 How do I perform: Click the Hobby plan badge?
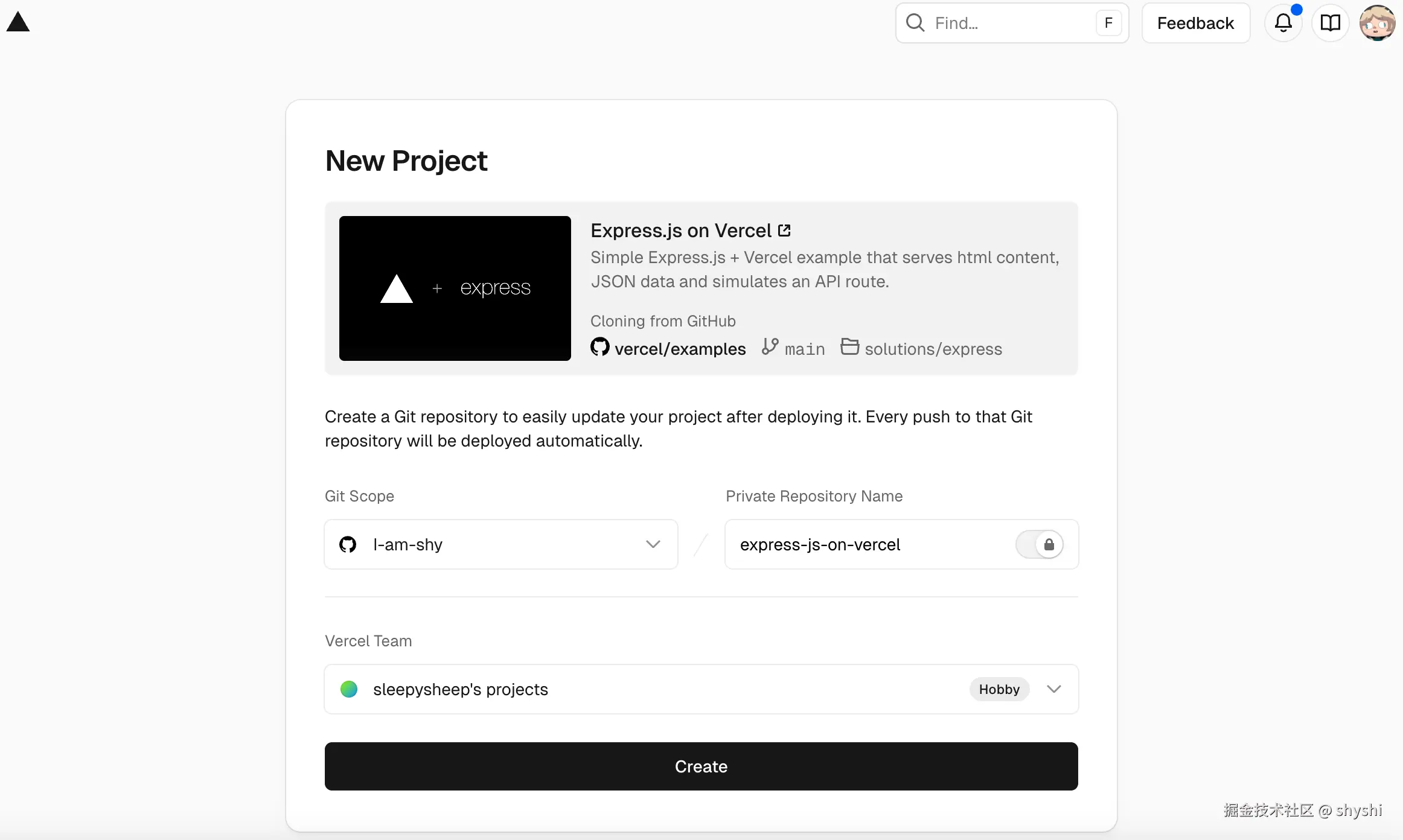(x=999, y=689)
